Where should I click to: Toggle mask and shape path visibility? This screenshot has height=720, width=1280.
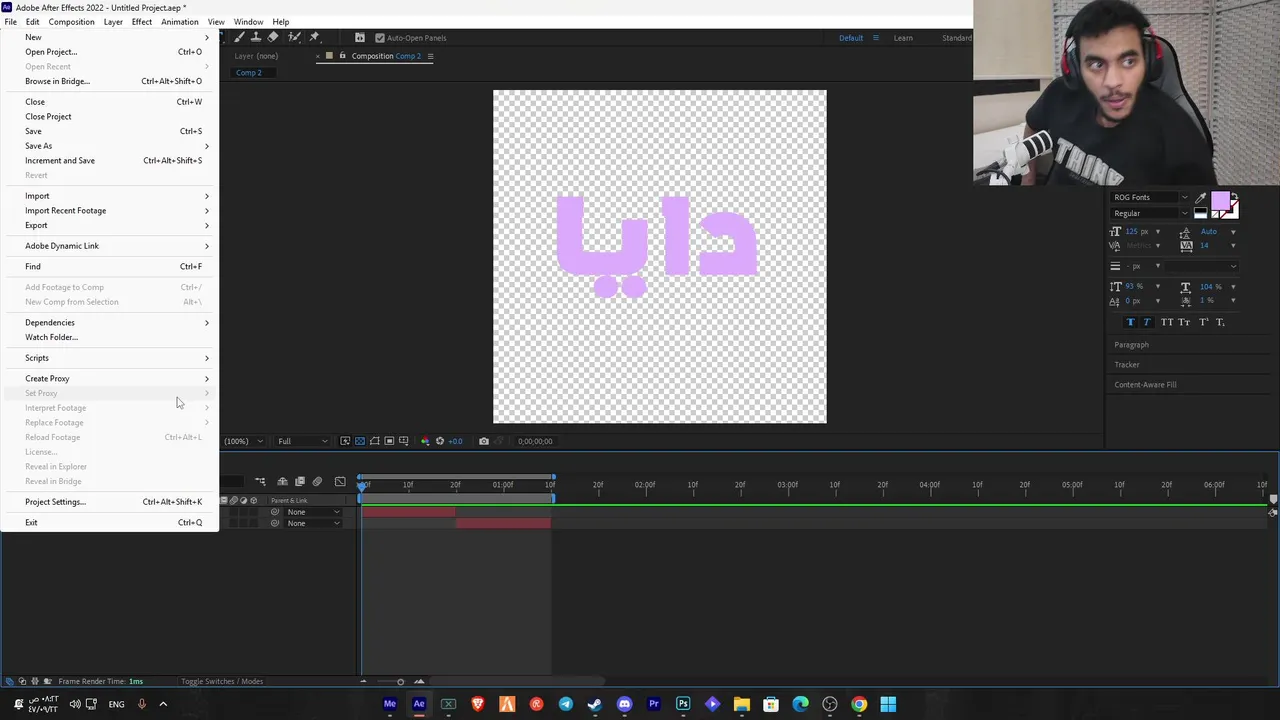tap(375, 441)
